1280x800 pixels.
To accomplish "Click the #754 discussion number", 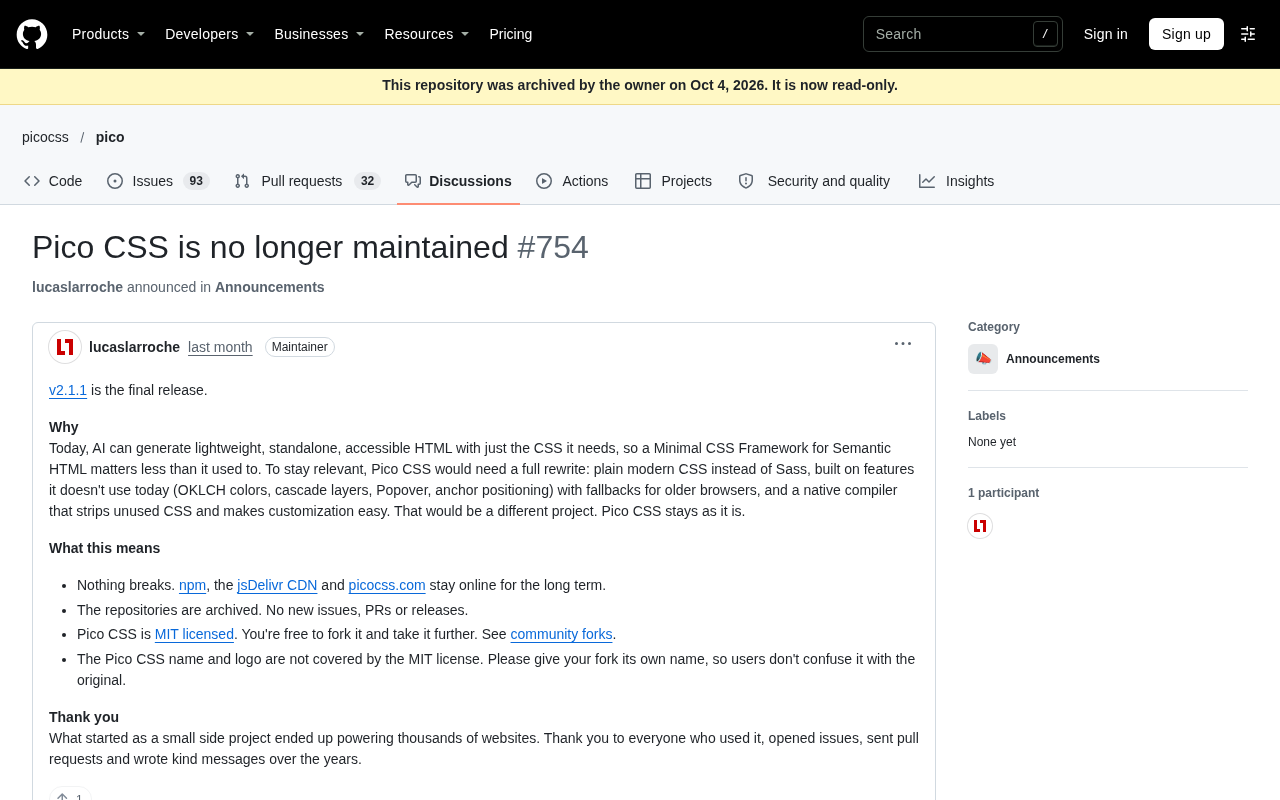I will (553, 247).
